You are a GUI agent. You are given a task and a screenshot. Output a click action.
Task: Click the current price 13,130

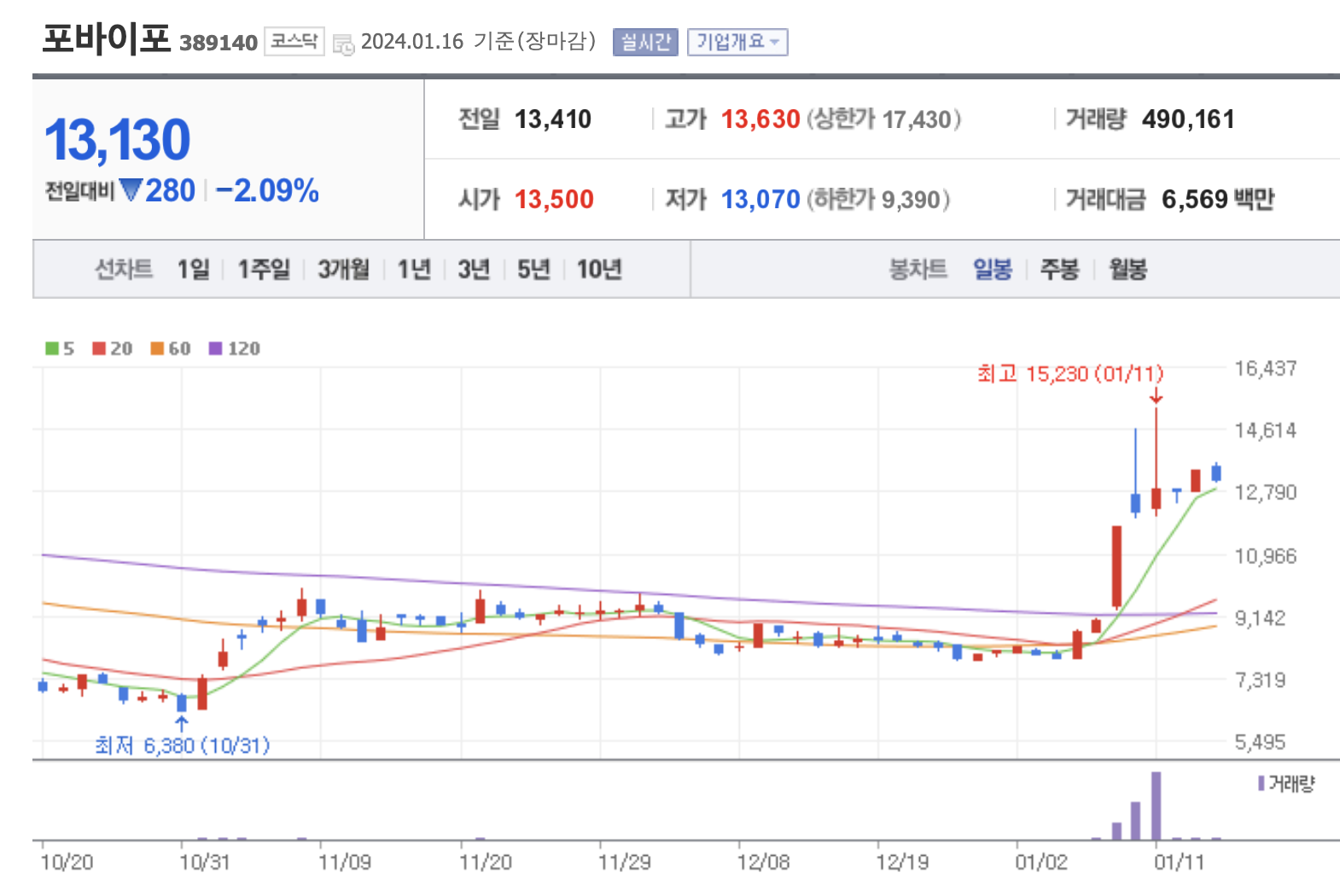117,140
